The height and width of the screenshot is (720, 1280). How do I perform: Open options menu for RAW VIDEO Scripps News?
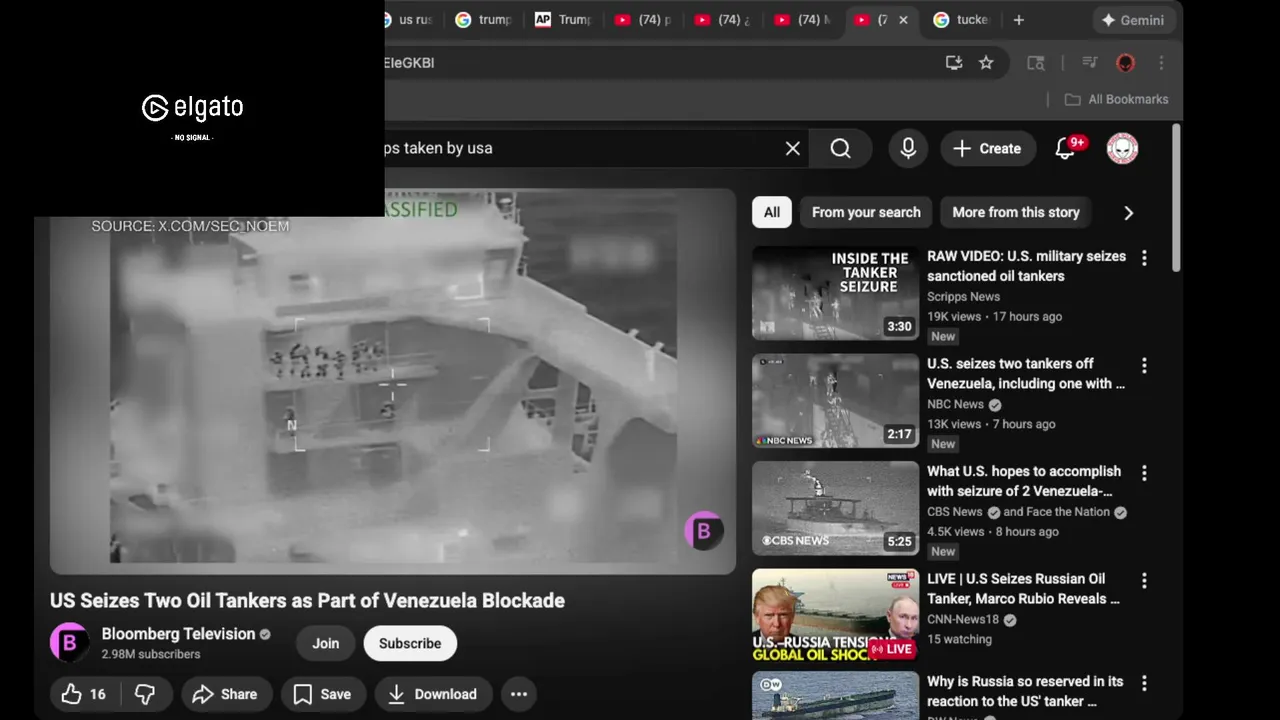coord(1144,258)
